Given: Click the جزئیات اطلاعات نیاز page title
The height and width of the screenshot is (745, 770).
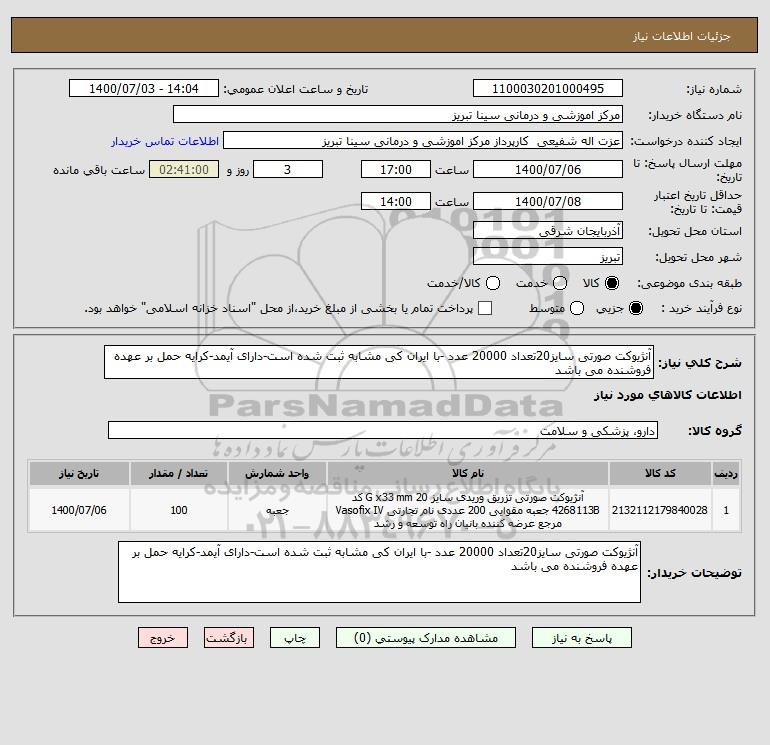Looking at the screenshot, I should (681, 36).
